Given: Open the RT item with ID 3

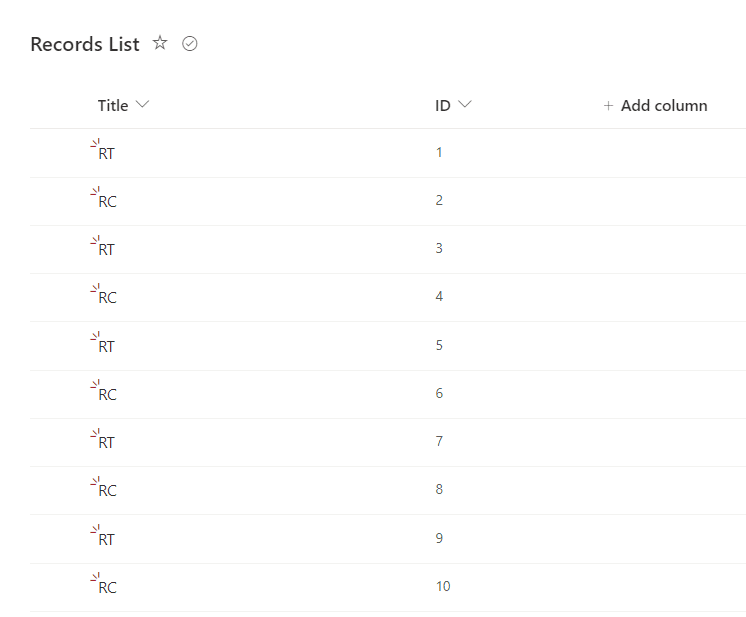Looking at the screenshot, I should click(x=107, y=249).
